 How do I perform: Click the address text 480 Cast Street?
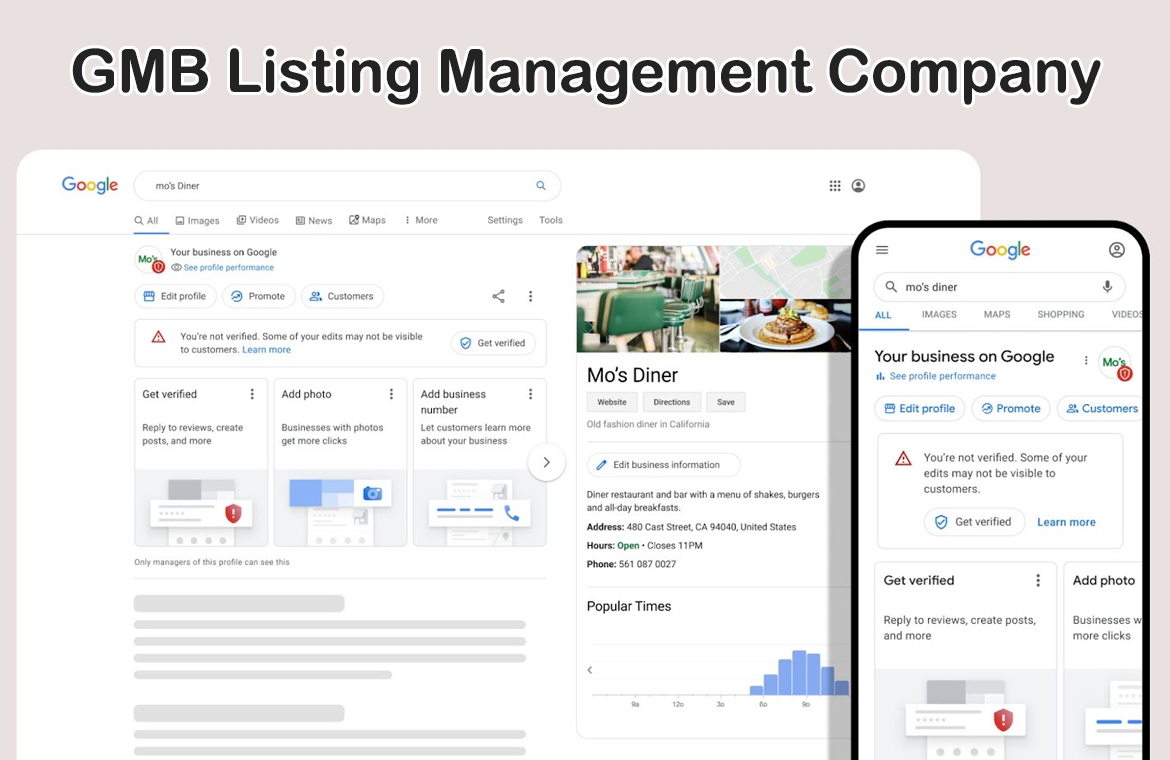point(711,527)
